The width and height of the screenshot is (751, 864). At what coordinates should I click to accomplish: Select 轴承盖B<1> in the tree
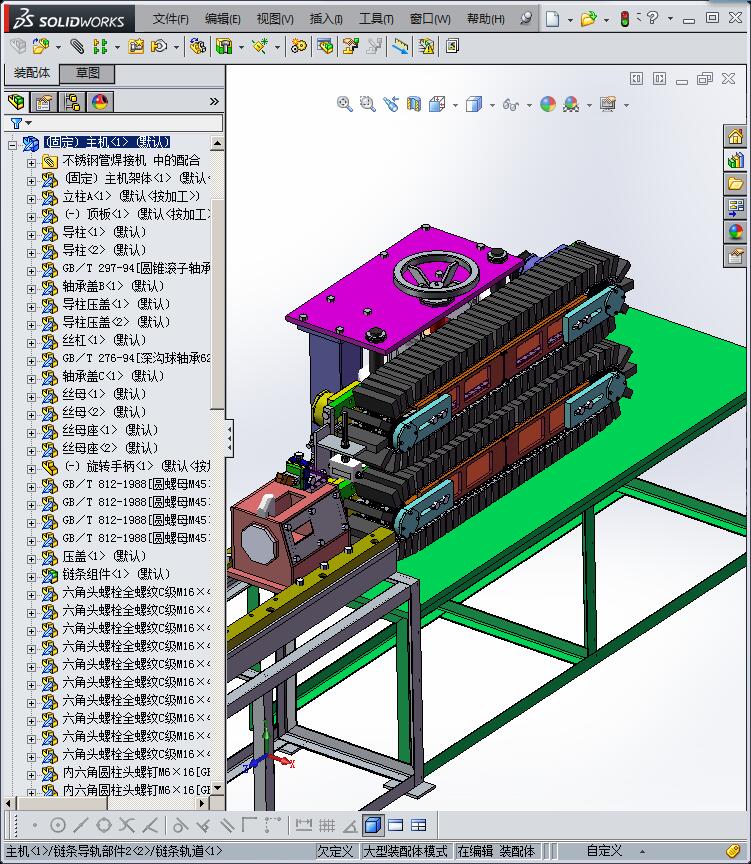pyautogui.click(x=113, y=286)
